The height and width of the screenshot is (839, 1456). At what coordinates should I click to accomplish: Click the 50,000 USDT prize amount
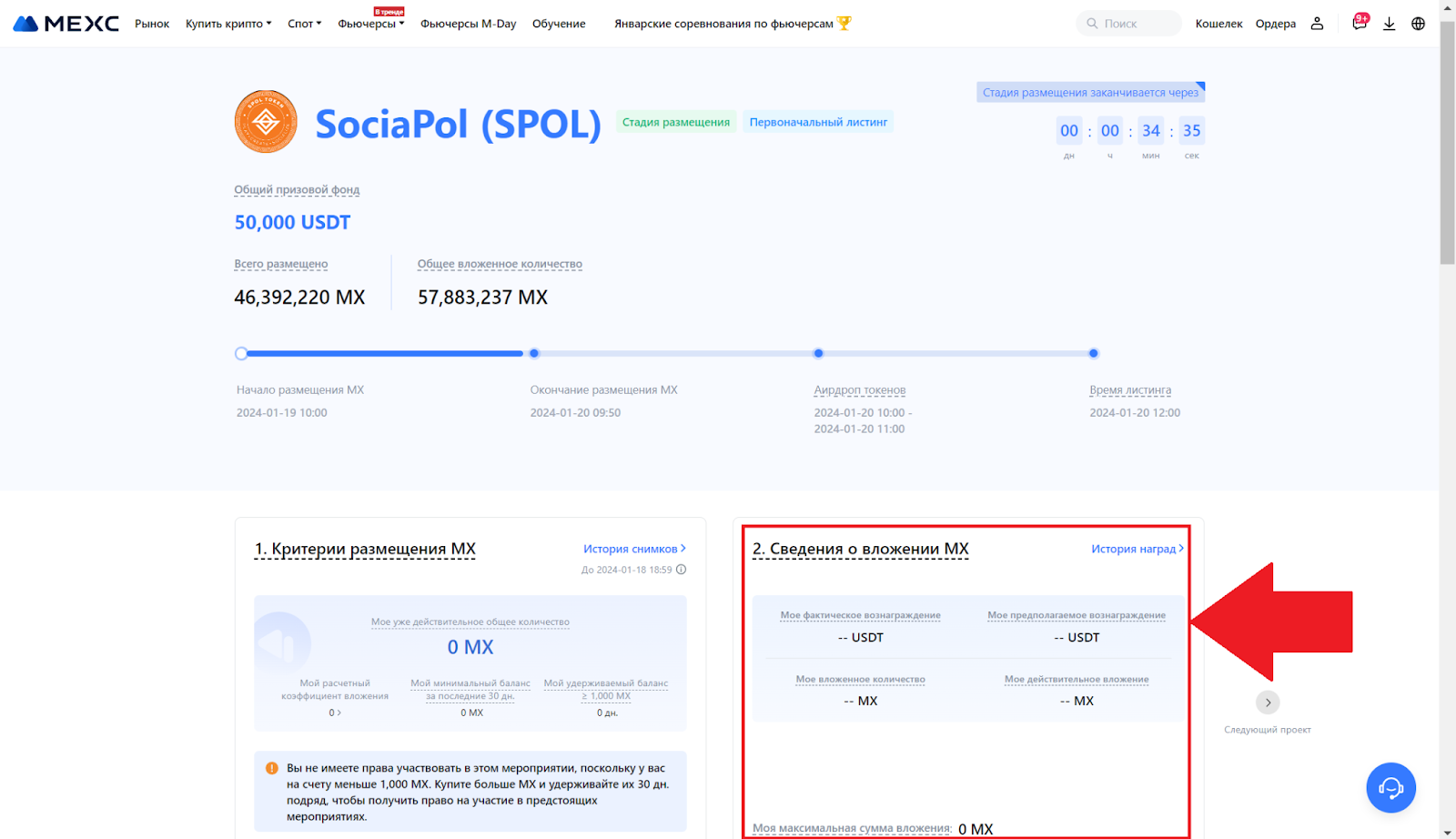(x=292, y=222)
